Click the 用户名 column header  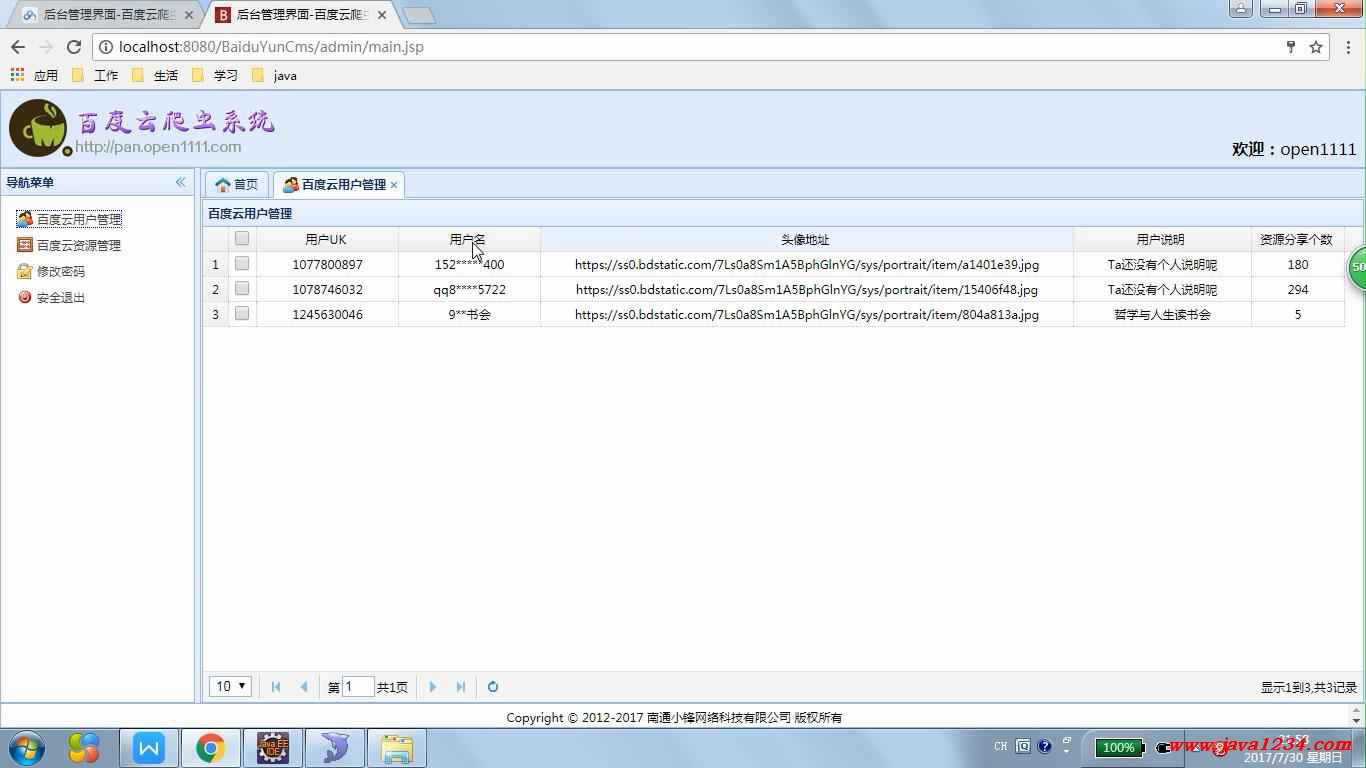pos(469,240)
